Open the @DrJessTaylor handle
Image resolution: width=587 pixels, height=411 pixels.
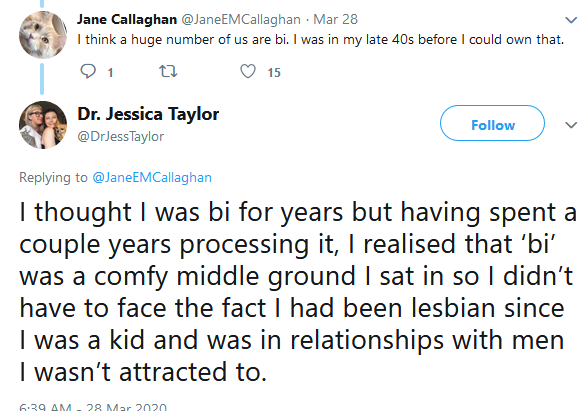121,137
